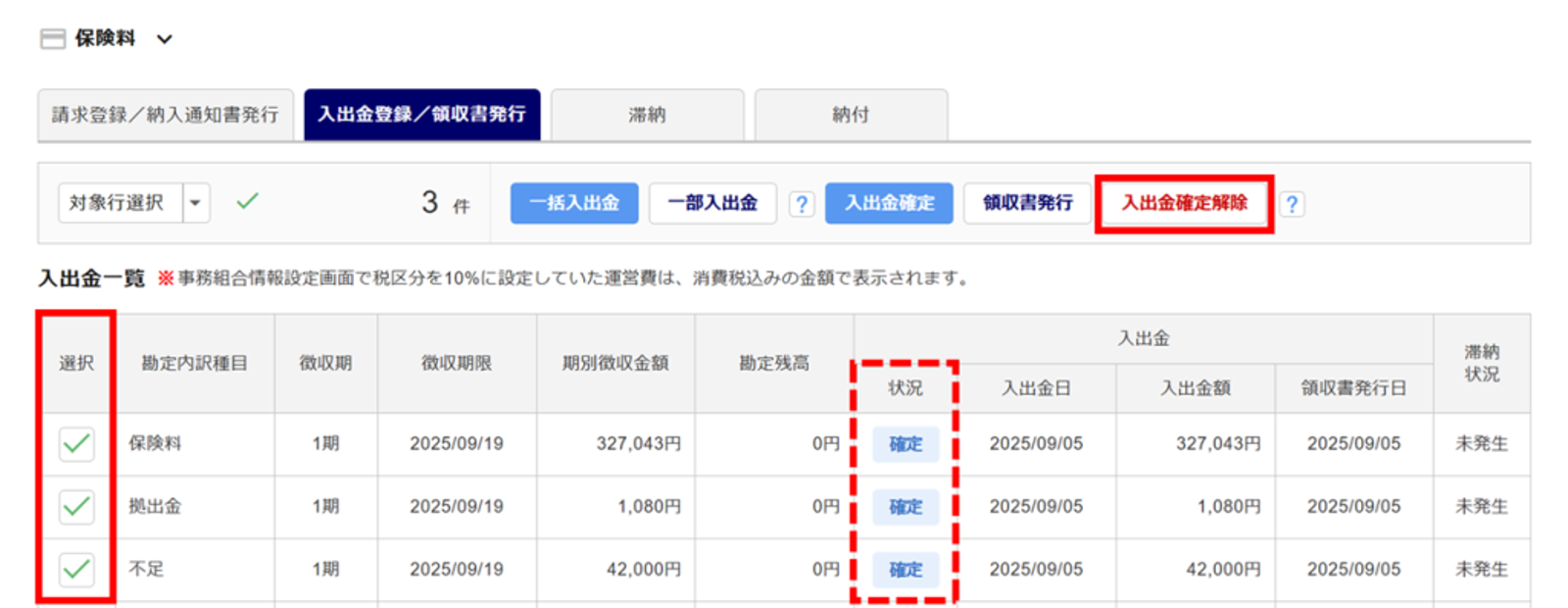
Task: Click 確定 status badge in 拠出金 row
Action: 905,507
